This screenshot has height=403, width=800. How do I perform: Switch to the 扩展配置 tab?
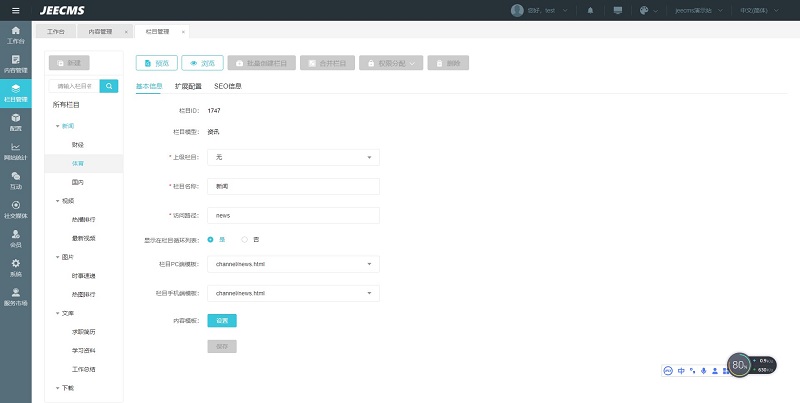pyautogui.click(x=188, y=86)
